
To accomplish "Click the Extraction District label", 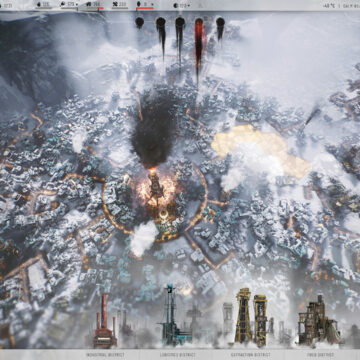I will click(x=251, y=355).
